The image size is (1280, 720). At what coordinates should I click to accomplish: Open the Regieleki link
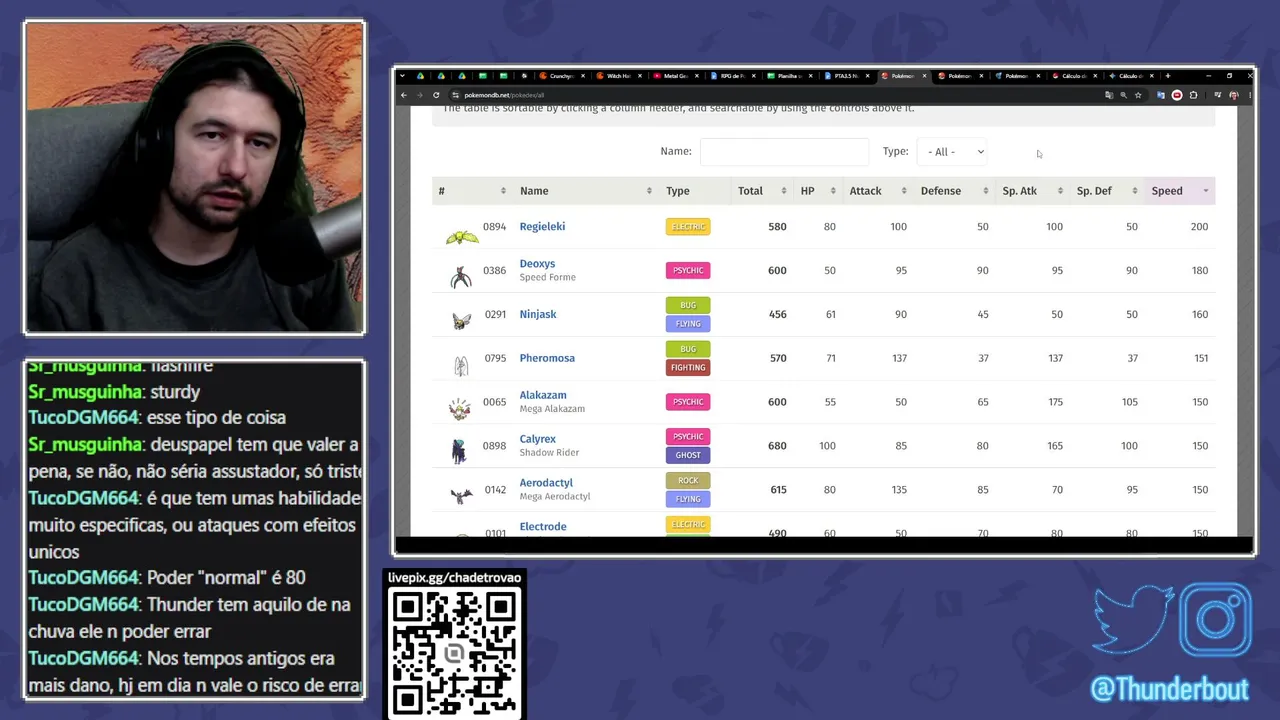[542, 227]
